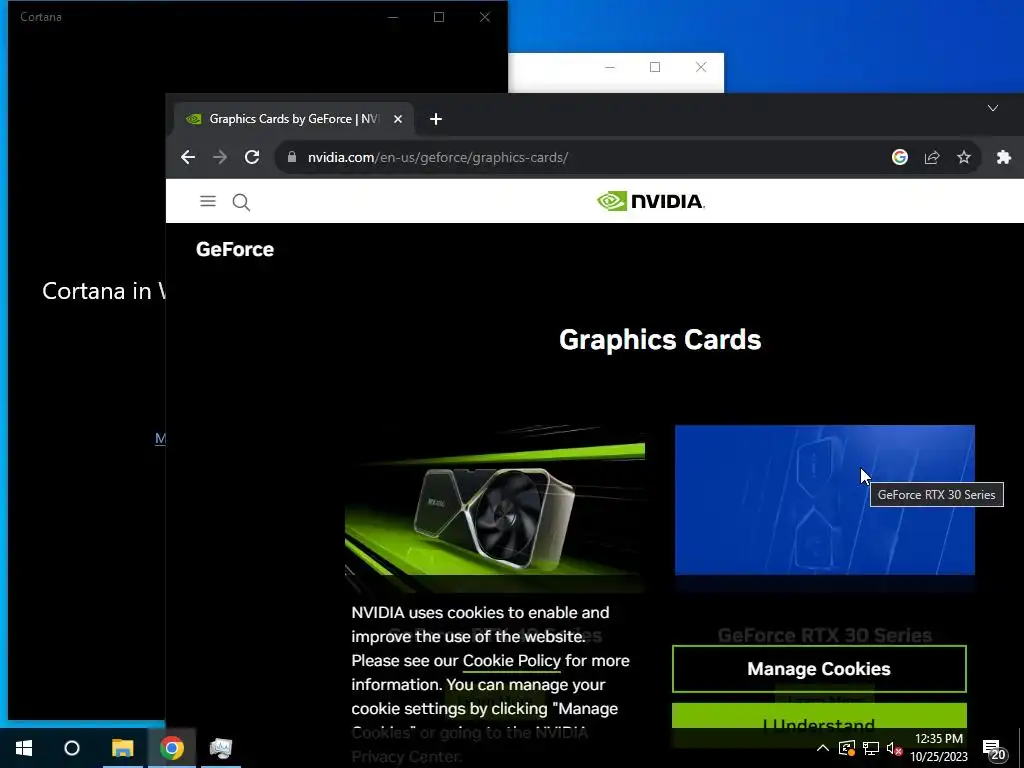Screen dimensions: 1024x768
Task: Open the Chrome extensions puzzle icon
Action: [x=1004, y=157]
